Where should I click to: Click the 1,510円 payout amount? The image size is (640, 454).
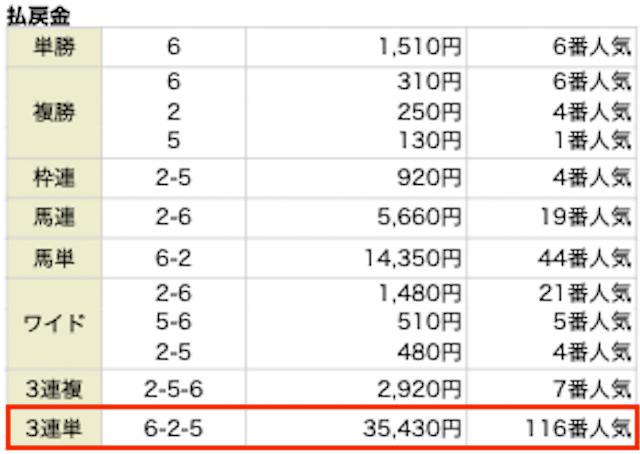pos(420,46)
